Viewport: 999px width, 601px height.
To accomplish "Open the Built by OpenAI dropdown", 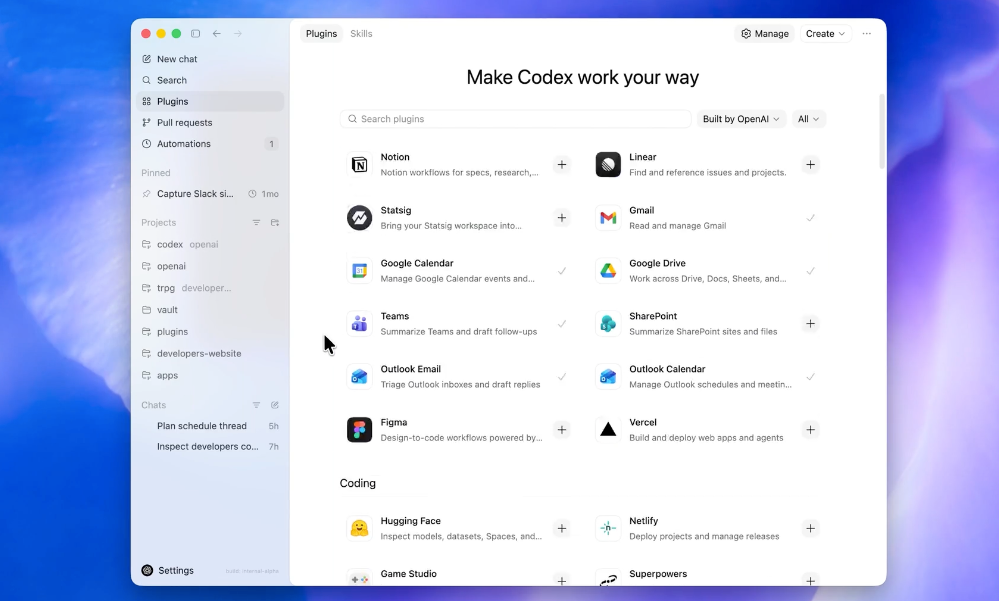I will 741,119.
